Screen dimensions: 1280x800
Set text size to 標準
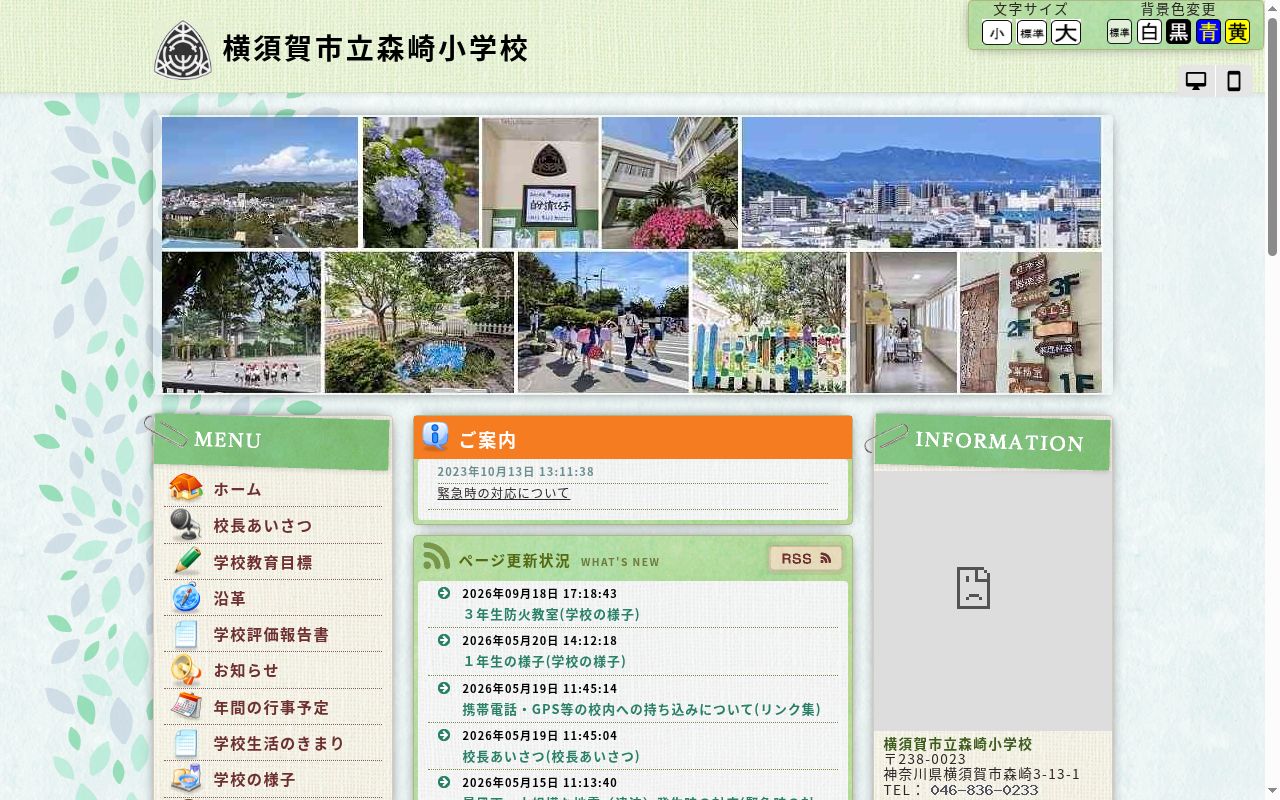1032,33
